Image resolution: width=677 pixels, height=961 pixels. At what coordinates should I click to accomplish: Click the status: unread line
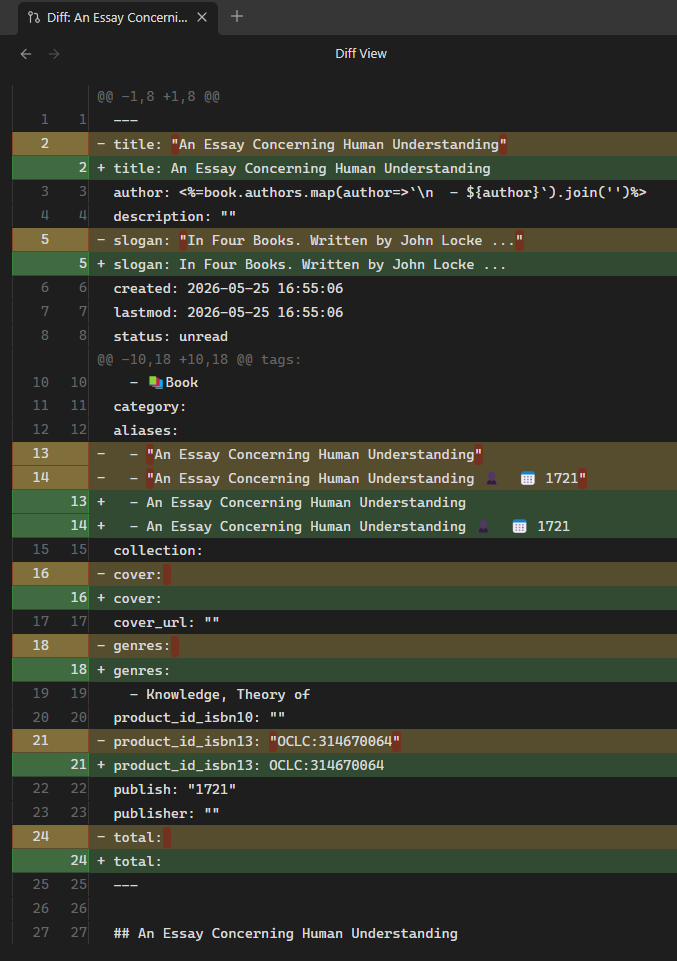tap(170, 336)
